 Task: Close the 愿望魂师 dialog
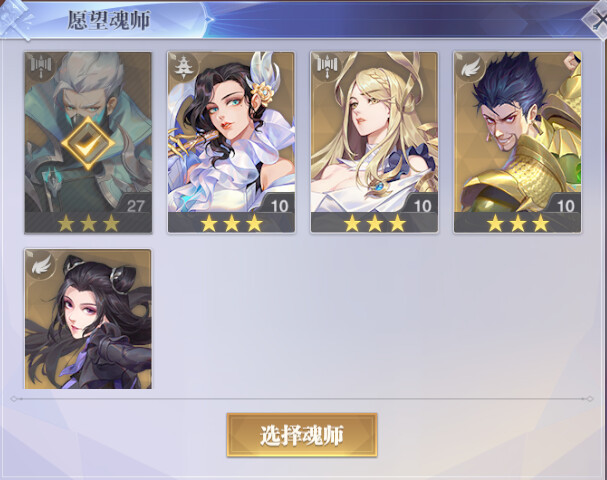point(597,20)
